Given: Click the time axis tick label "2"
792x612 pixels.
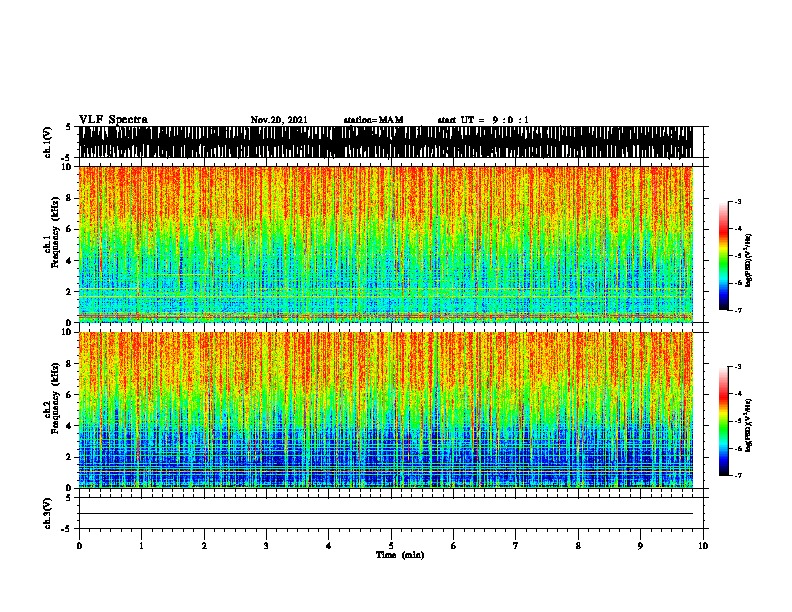Looking at the screenshot, I should tap(204, 546).
